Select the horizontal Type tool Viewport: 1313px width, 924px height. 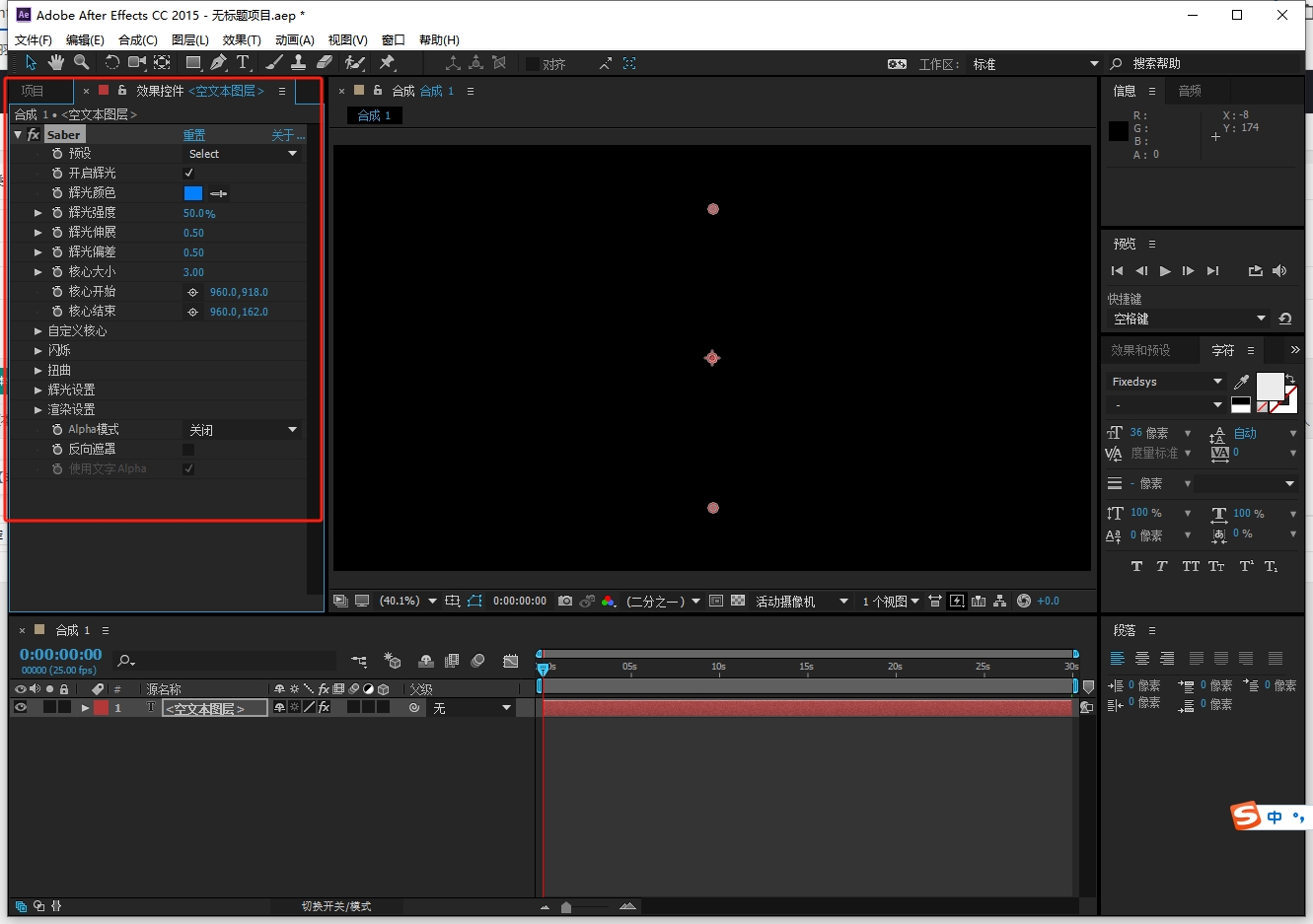[x=243, y=63]
